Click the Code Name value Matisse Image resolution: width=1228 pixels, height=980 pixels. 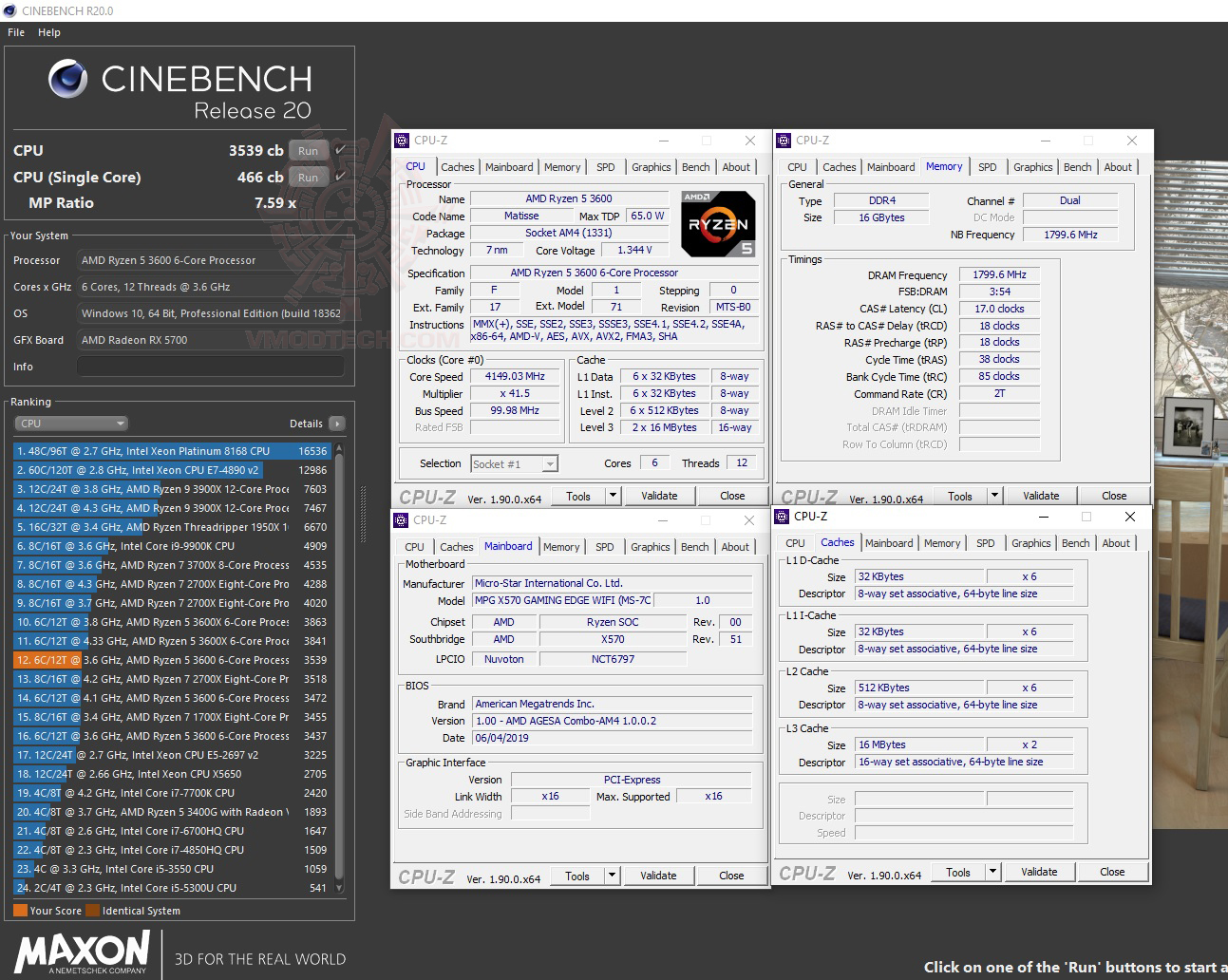tap(520, 216)
